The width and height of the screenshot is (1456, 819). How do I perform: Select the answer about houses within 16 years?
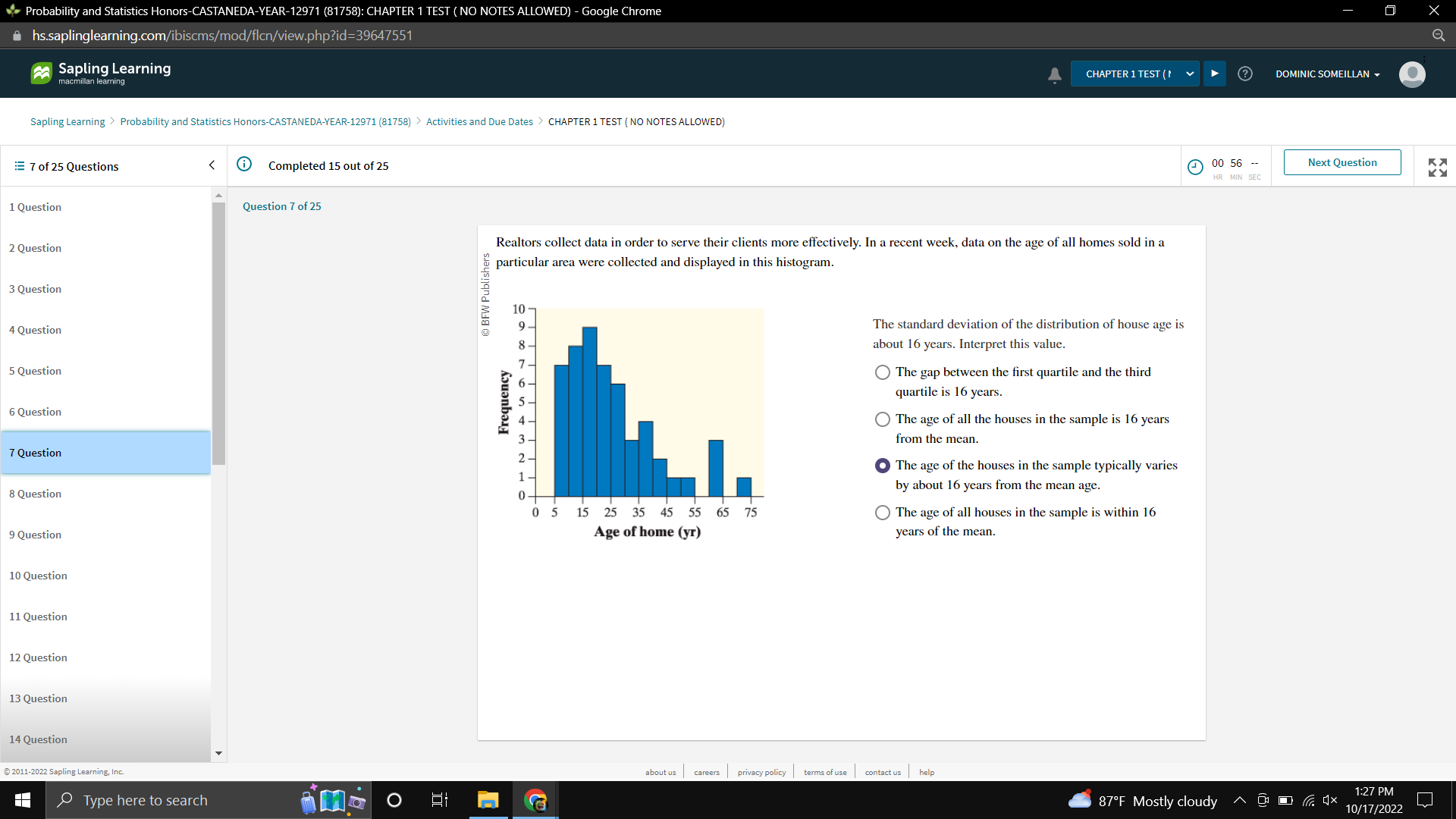(x=882, y=512)
